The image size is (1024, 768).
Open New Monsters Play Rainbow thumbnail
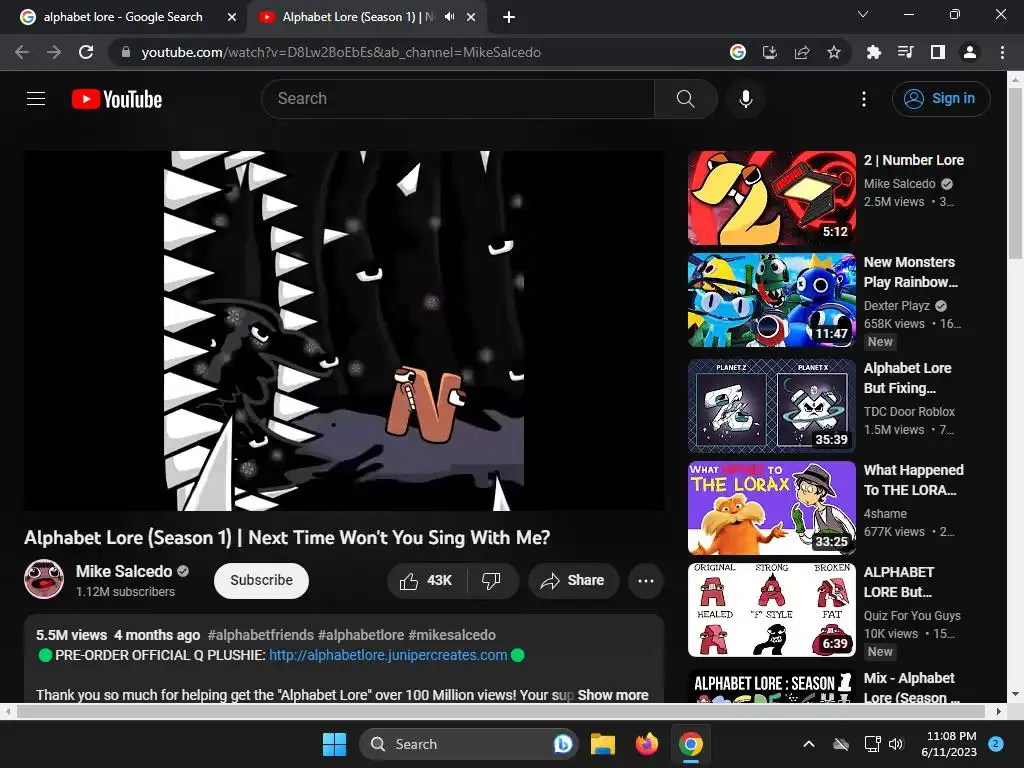pyautogui.click(x=771, y=300)
